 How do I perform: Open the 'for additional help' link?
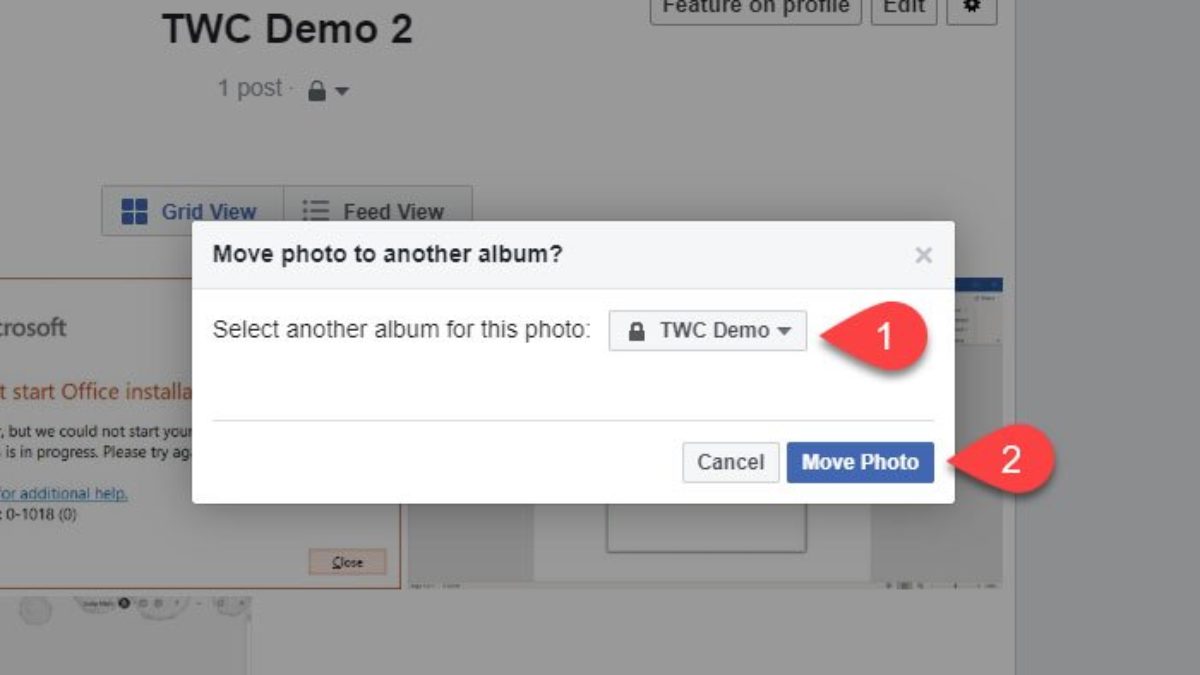coord(64,493)
